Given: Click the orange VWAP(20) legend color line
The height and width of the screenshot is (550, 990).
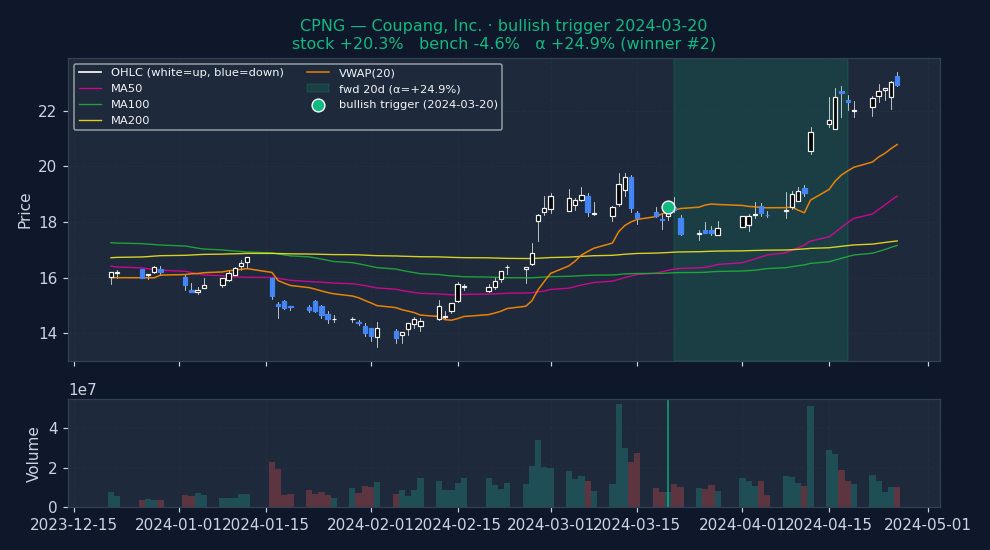Looking at the screenshot, I should tap(318, 73).
